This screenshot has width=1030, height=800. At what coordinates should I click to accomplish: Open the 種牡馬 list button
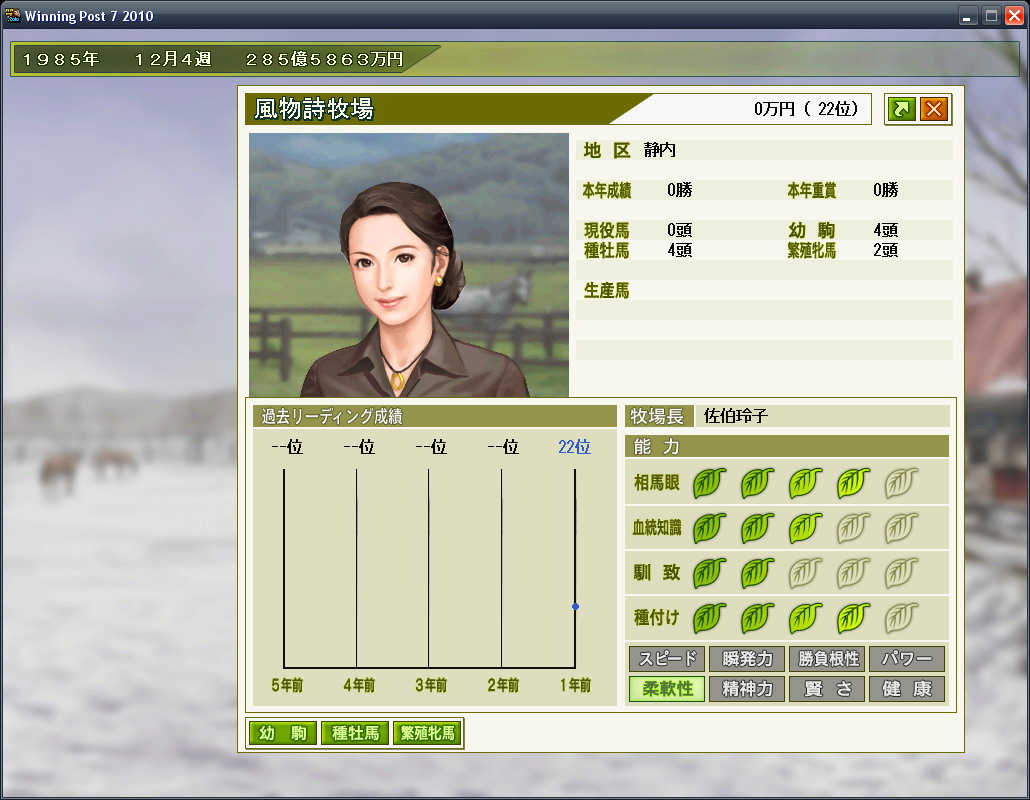tap(355, 733)
